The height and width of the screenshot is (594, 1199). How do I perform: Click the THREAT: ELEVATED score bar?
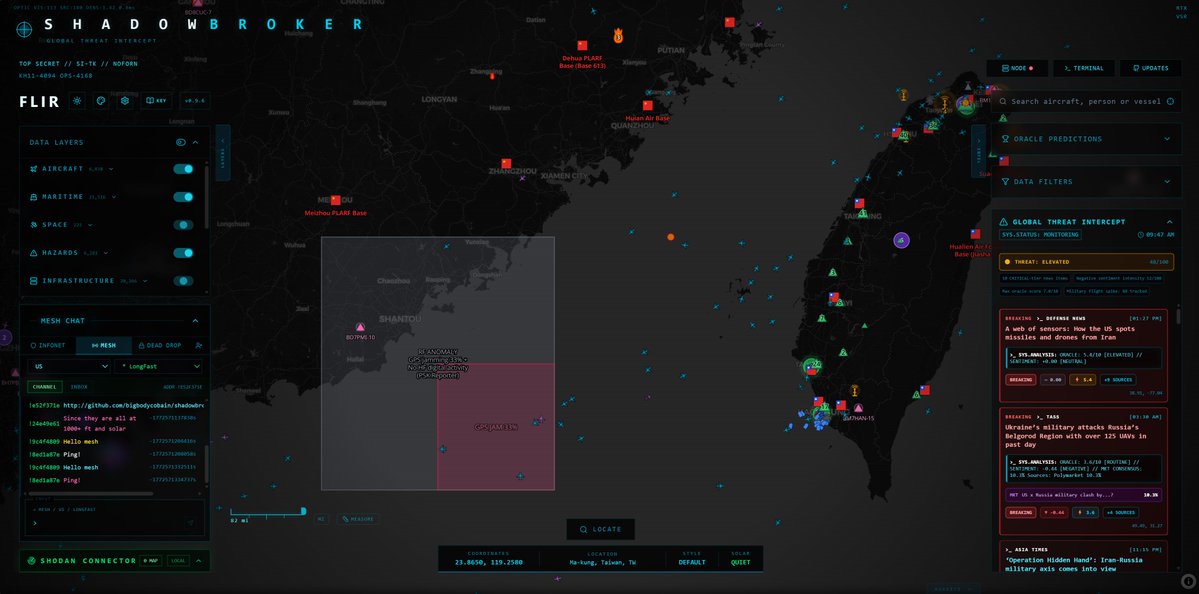pyautogui.click(x=1086, y=261)
